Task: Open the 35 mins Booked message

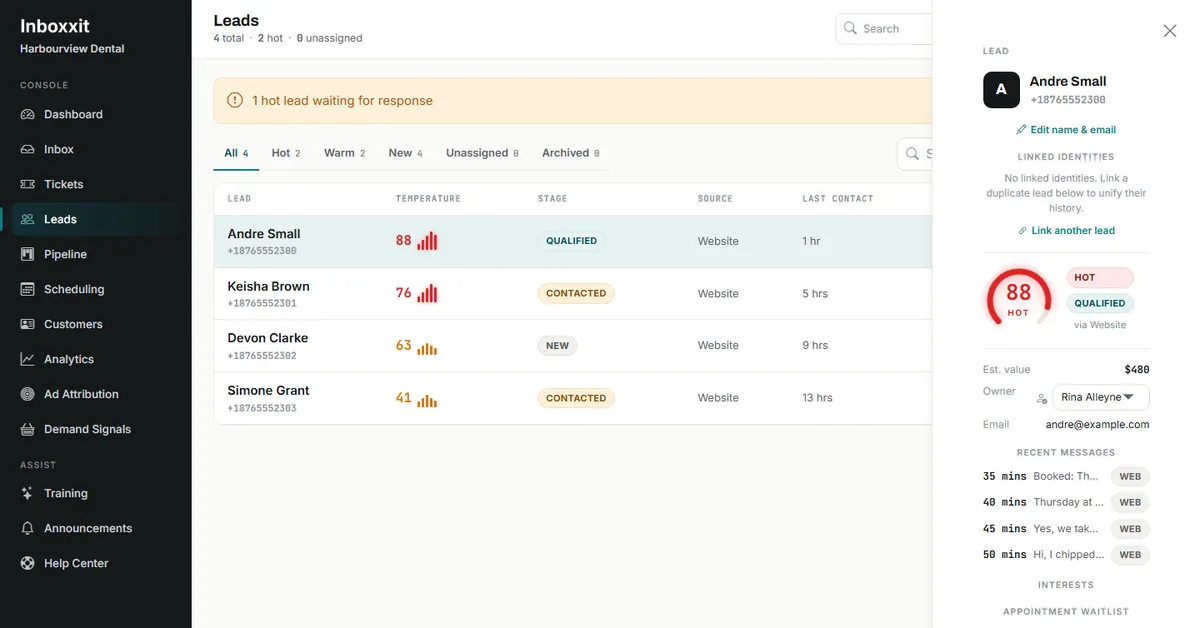Action: coord(1066,476)
